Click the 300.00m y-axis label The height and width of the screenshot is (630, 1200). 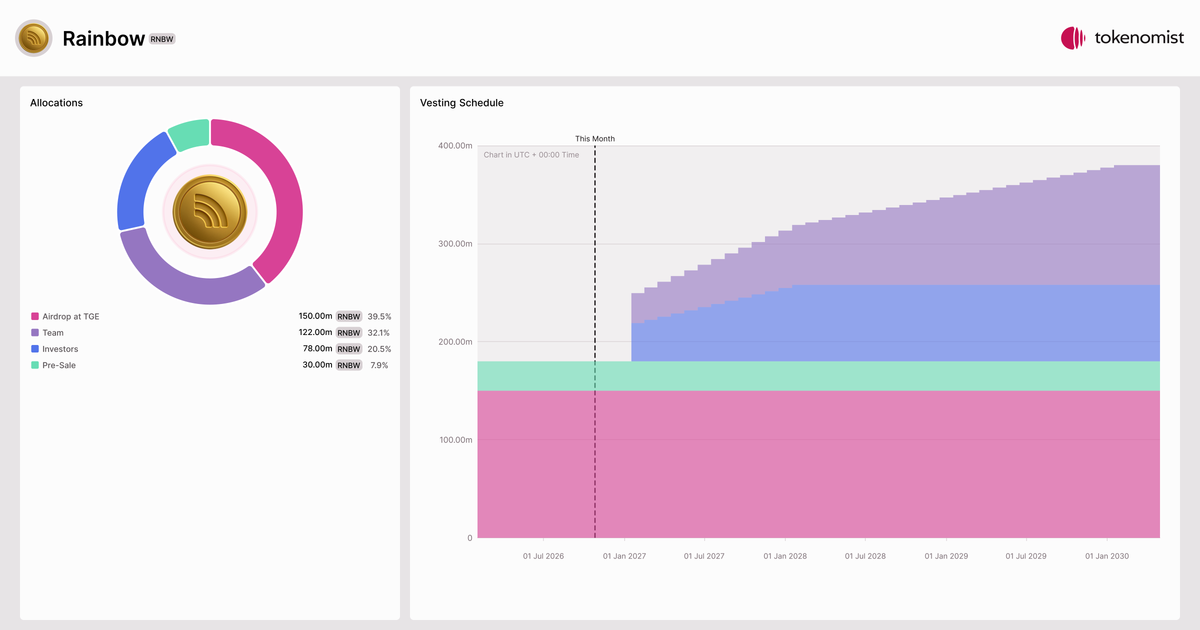(455, 244)
